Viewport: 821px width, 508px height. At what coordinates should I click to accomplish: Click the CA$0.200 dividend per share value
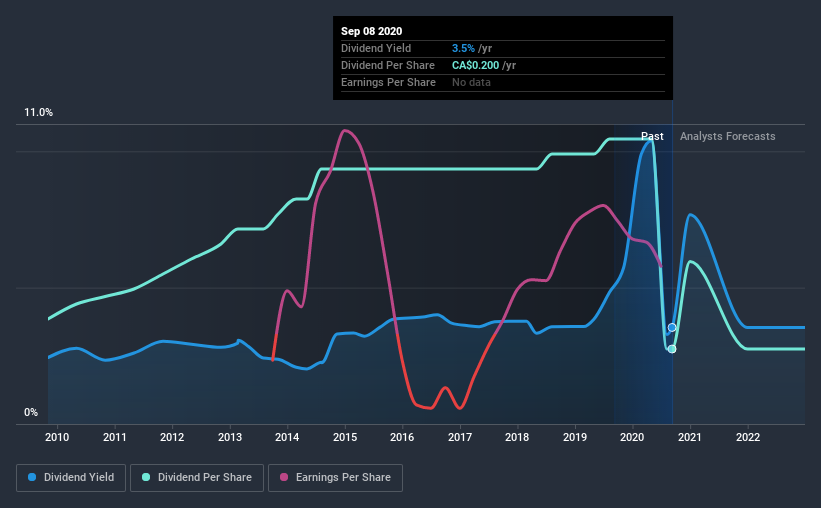click(x=475, y=65)
